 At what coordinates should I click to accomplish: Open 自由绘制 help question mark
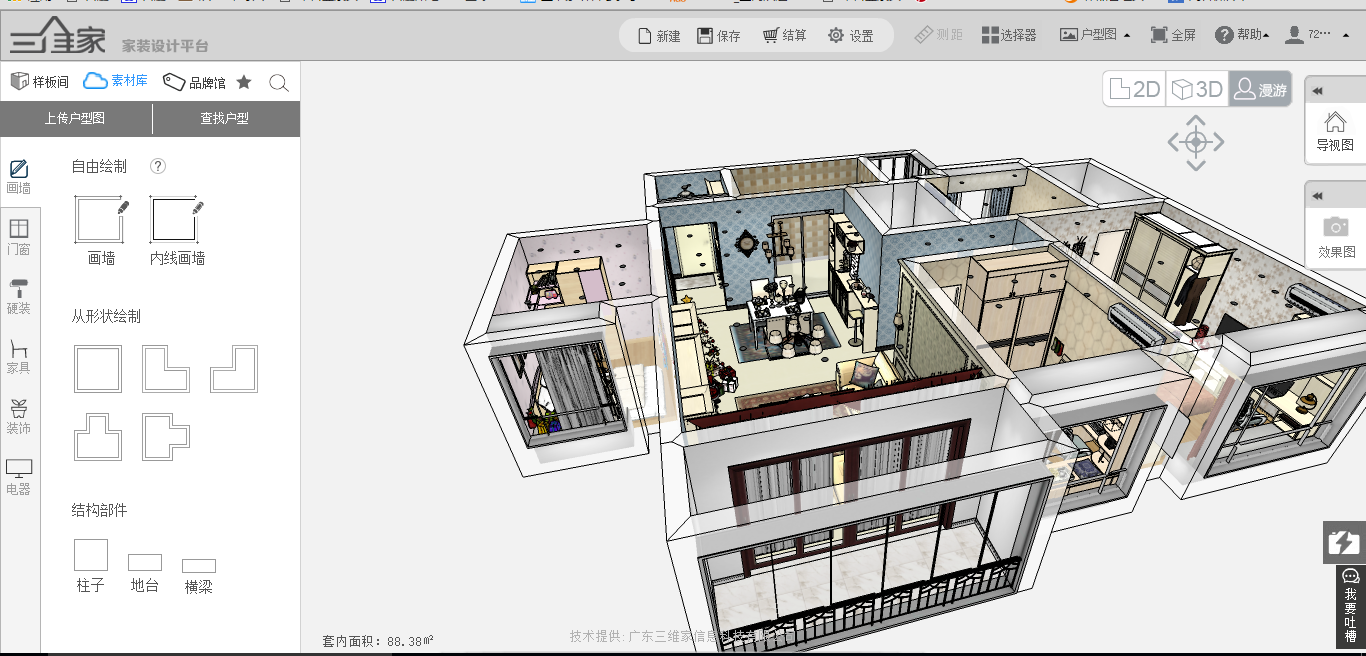(x=157, y=167)
